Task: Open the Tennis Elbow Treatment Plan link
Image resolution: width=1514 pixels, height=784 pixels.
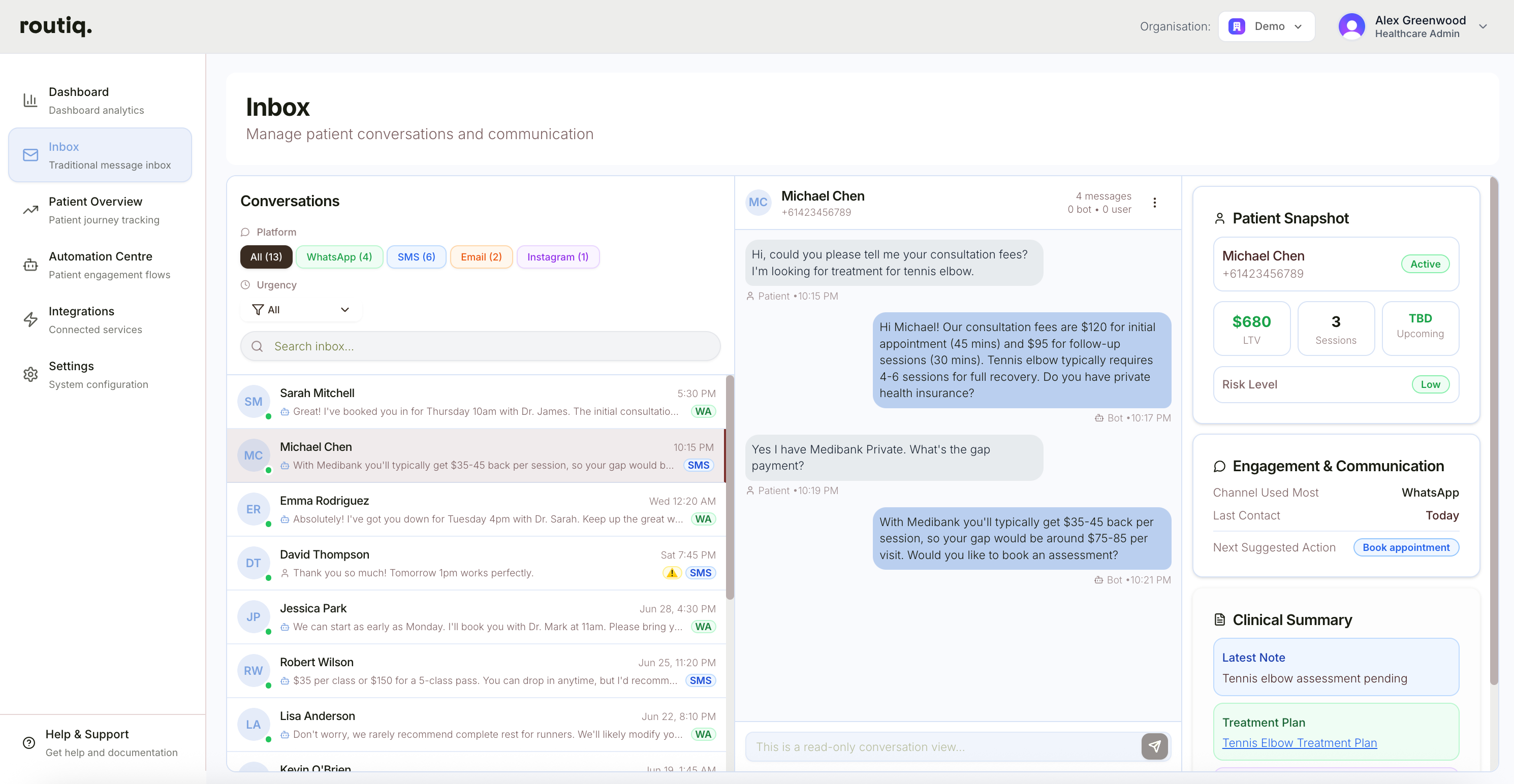Action: click(1299, 743)
